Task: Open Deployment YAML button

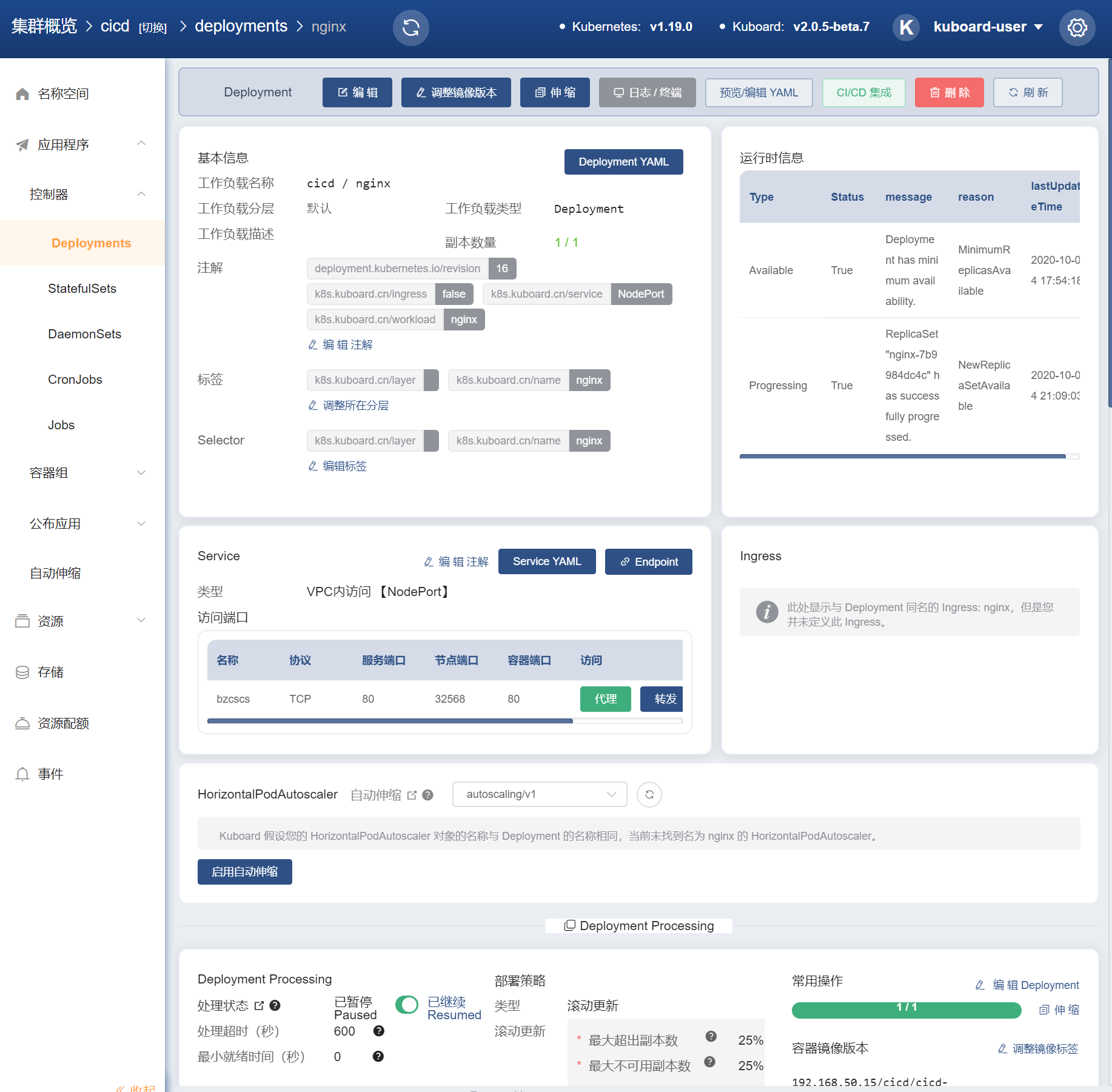Action: click(x=623, y=162)
